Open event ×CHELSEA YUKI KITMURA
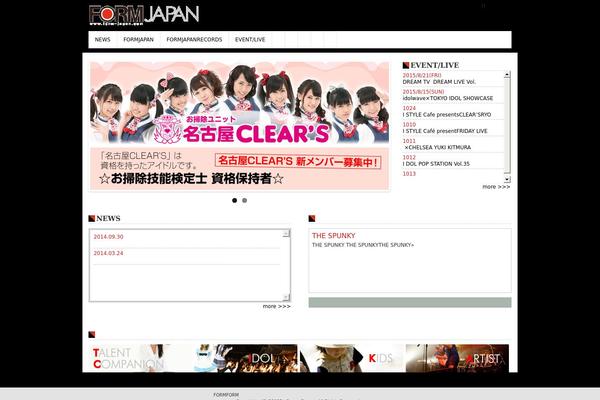 coord(437,147)
